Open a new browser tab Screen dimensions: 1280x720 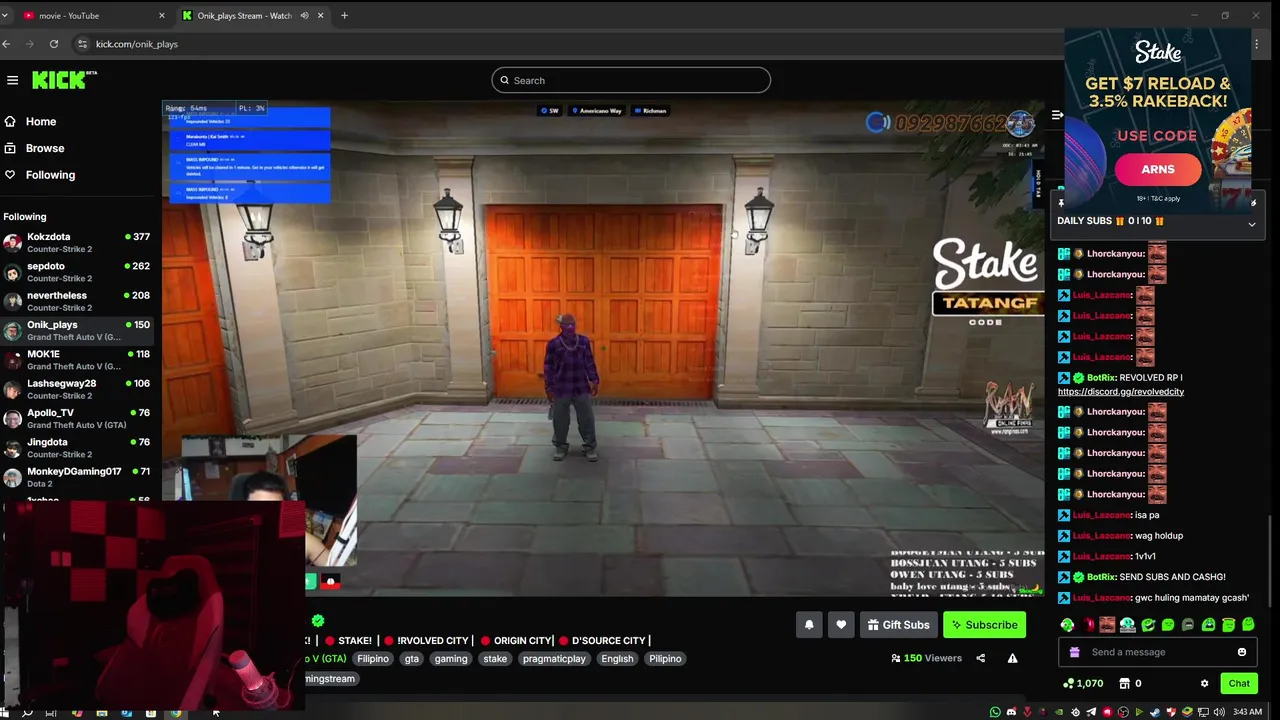[344, 15]
